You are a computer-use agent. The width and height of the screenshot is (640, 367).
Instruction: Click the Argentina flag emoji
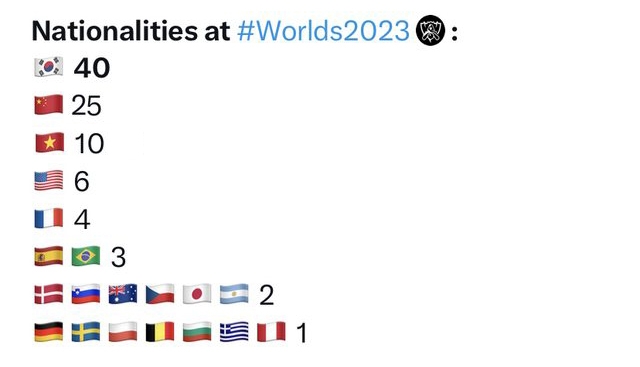234,294
